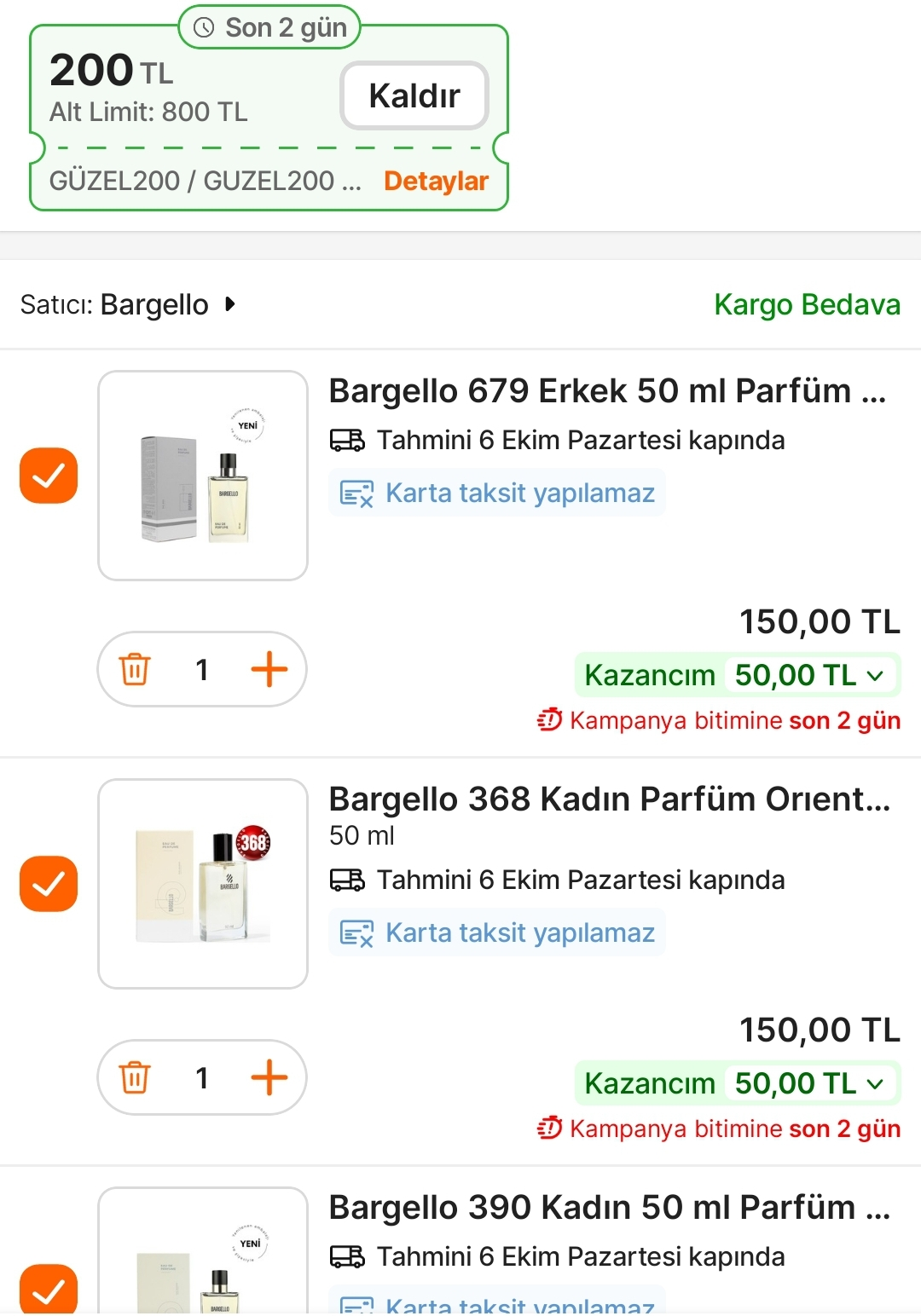Screen dimensions: 921x1316
Task: Delete Bargello 679 with its trash icon
Action: pos(135,670)
